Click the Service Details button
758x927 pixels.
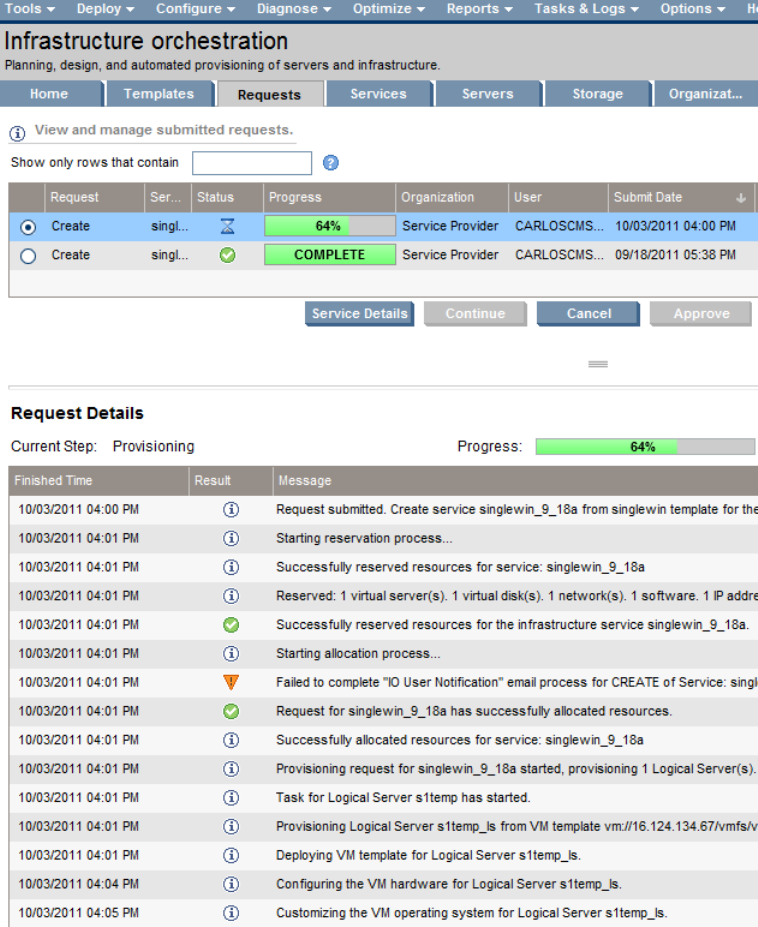(x=359, y=314)
